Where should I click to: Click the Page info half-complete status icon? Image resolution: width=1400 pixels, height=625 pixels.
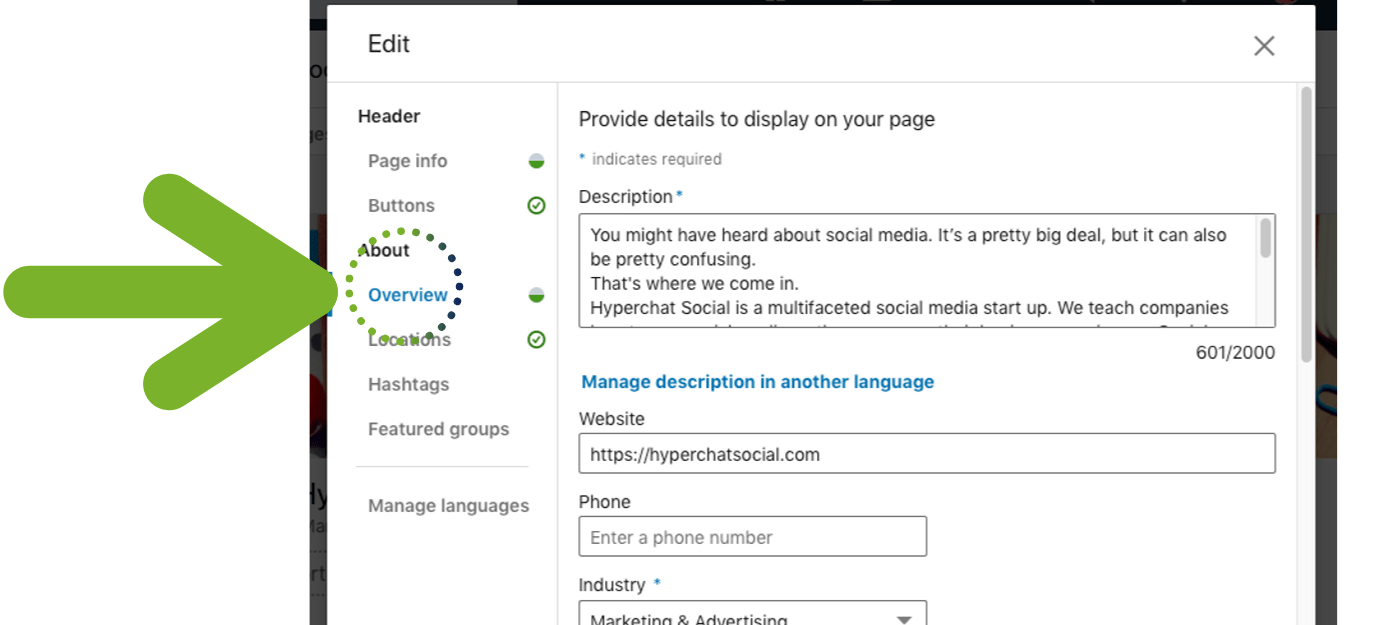[537, 161]
